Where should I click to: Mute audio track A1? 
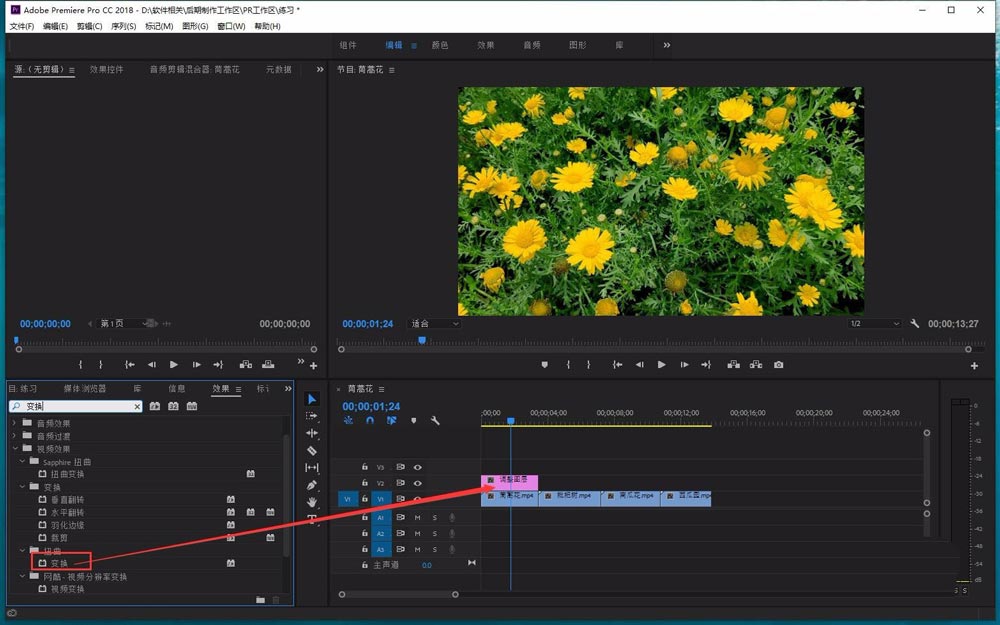[418, 518]
